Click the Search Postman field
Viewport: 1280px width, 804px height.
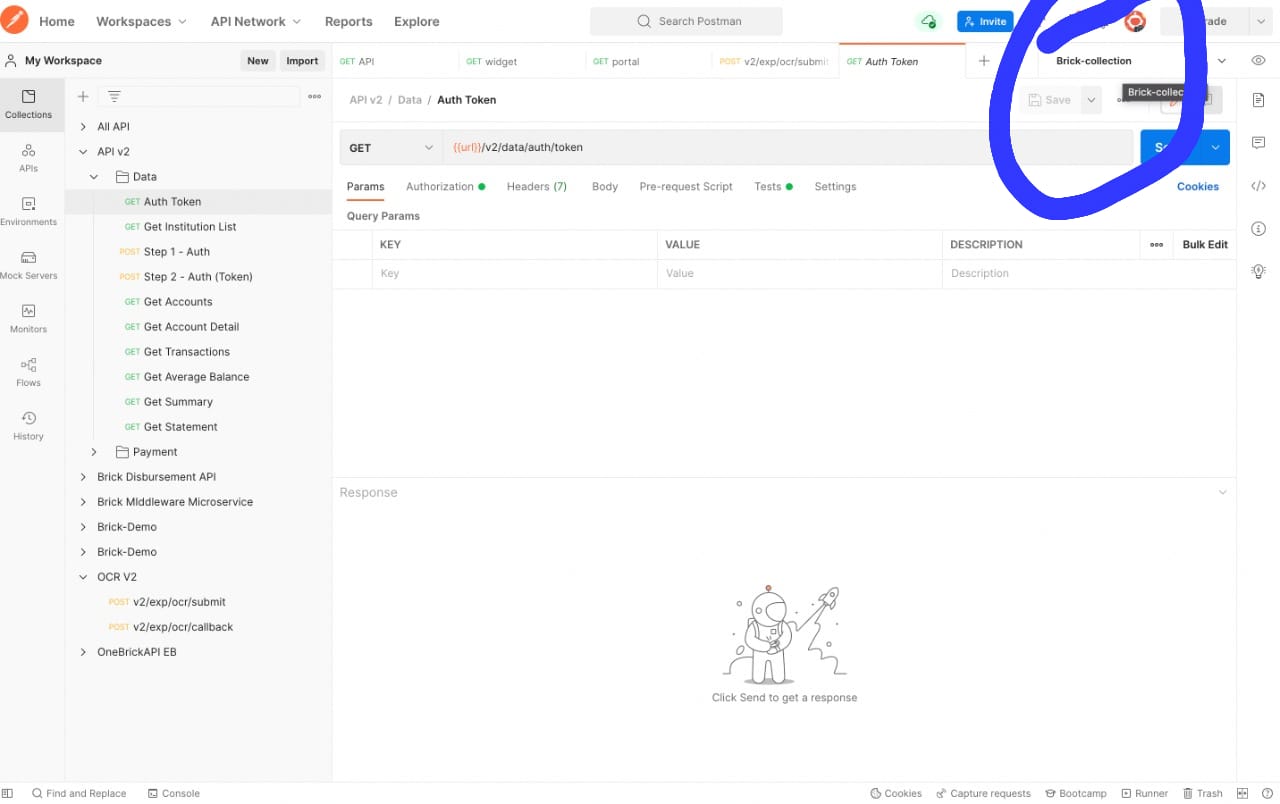pyautogui.click(x=686, y=21)
